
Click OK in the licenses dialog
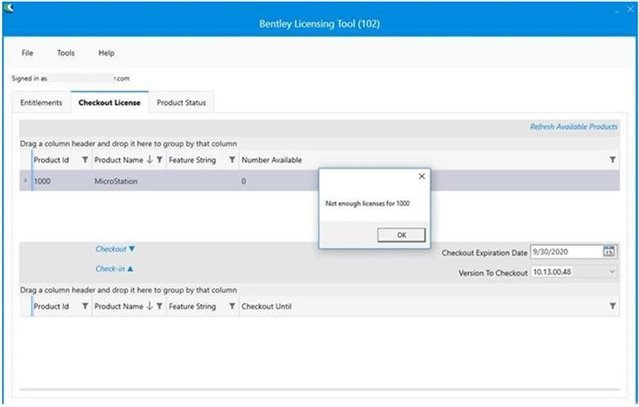click(401, 235)
